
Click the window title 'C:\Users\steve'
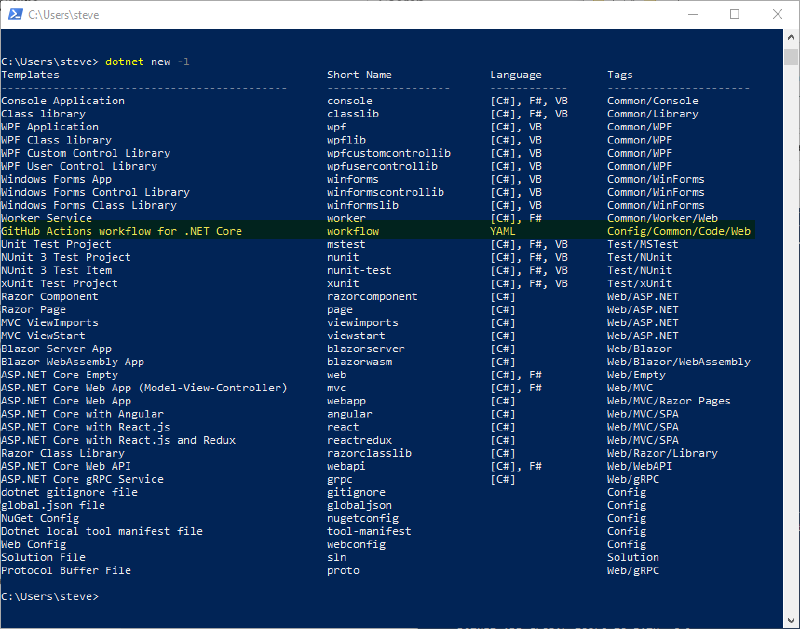coord(63,15)
